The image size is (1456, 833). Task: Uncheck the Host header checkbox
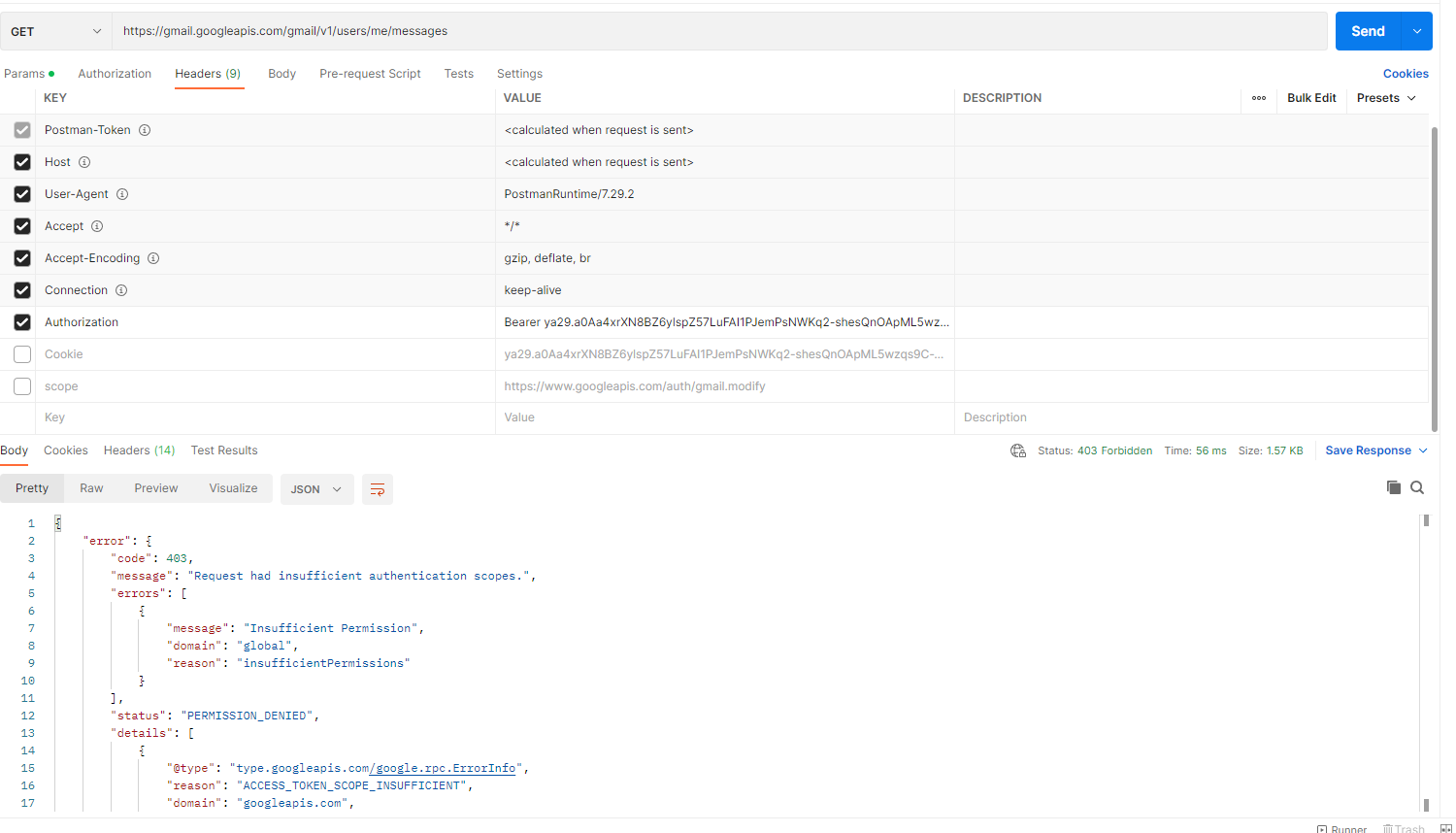[x=22, y=162]
